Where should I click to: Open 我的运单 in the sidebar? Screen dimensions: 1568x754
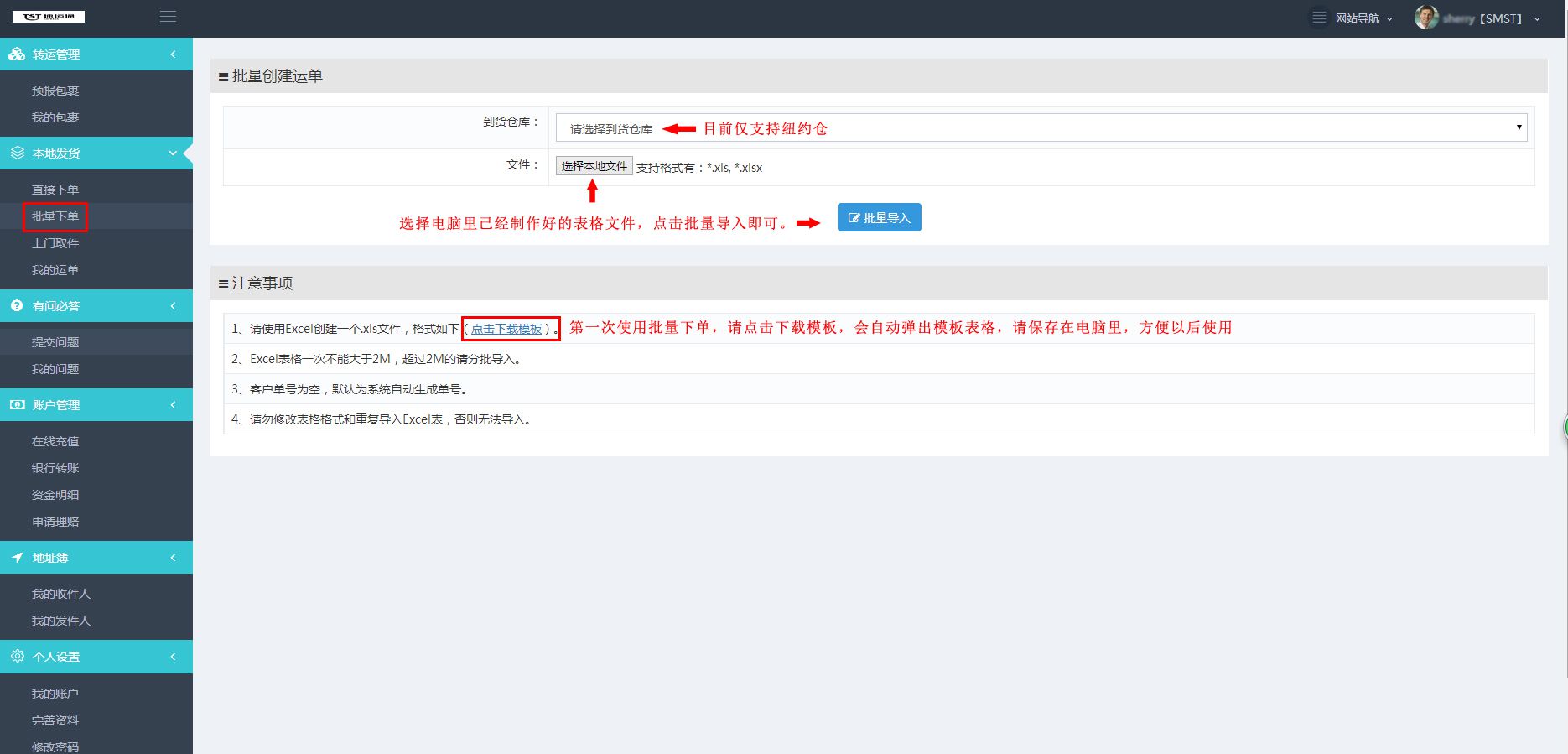55,270
